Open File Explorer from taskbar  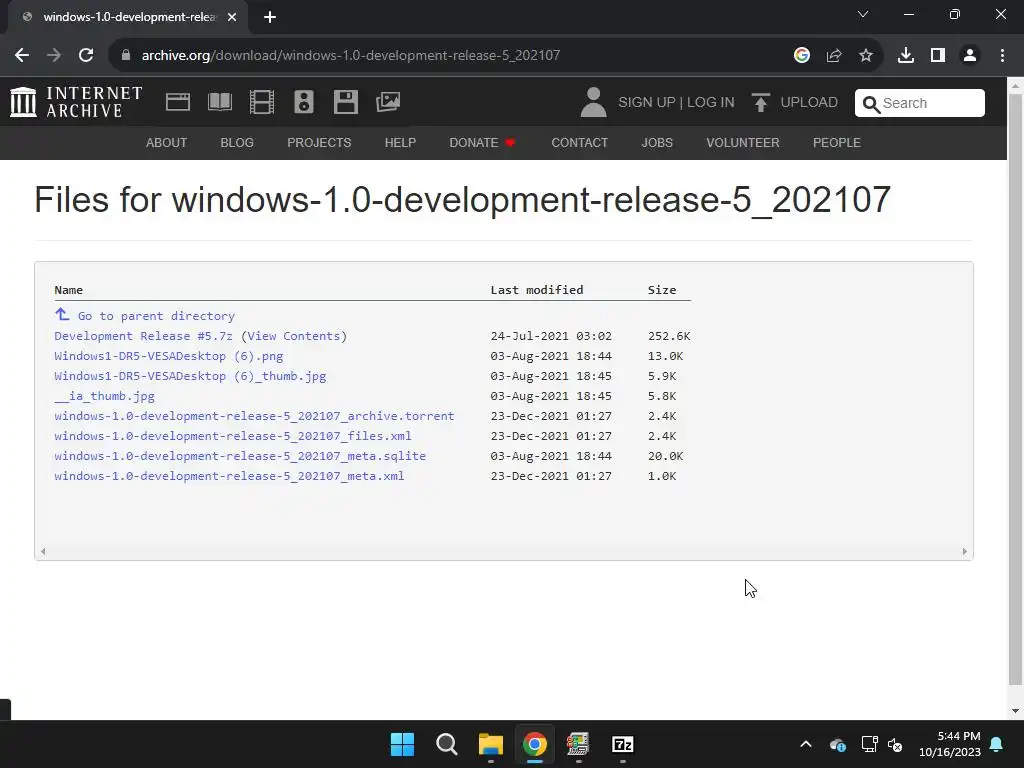pos(490,744)
